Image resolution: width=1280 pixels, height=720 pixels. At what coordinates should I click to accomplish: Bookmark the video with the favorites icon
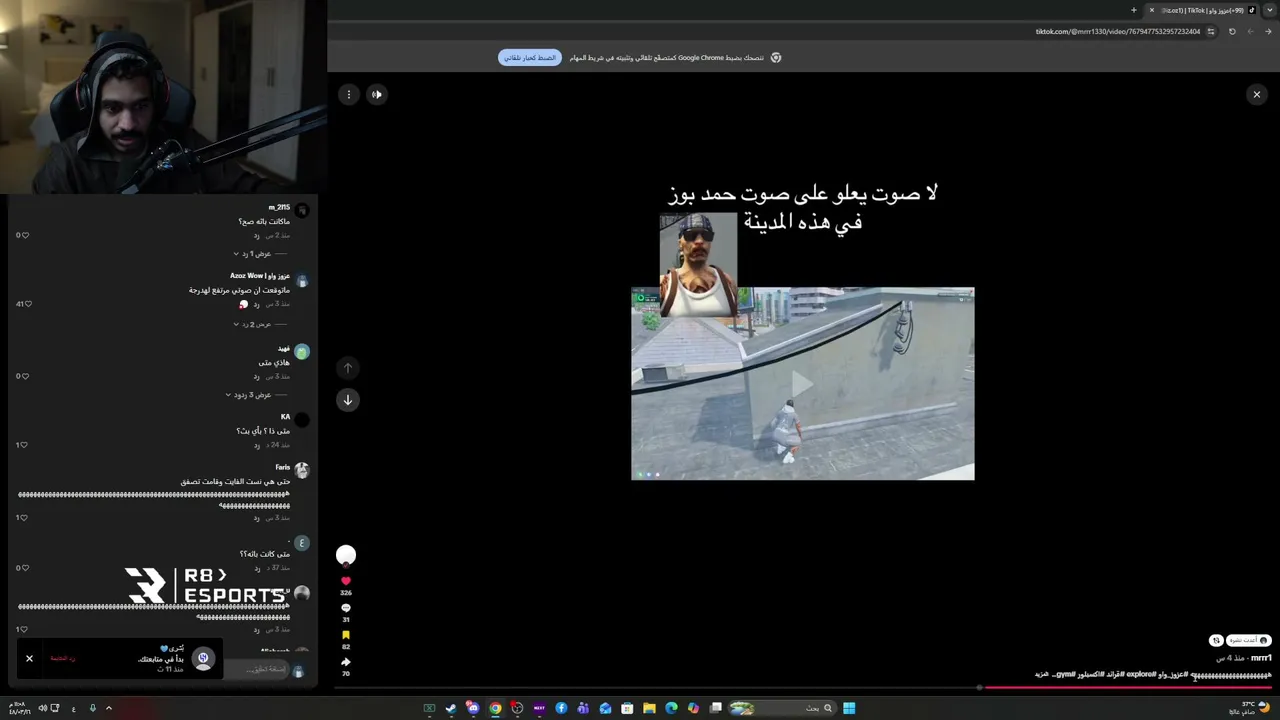346,635
